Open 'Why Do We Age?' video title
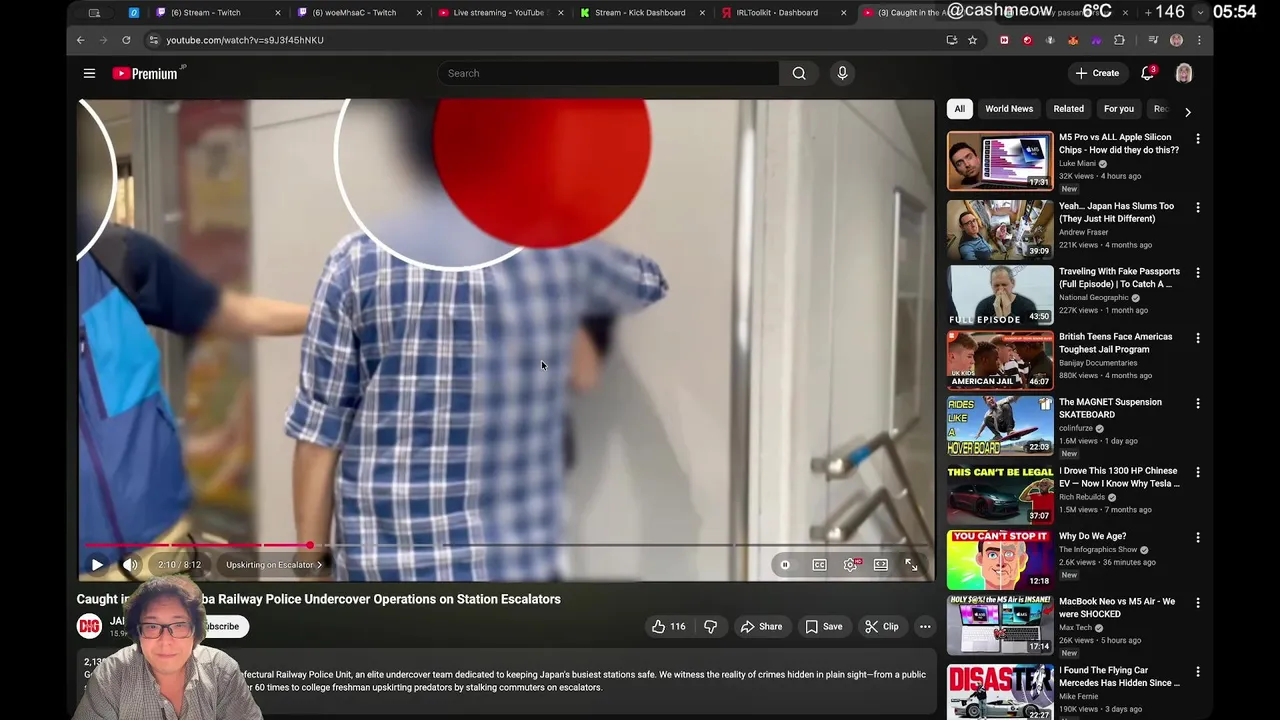Image resolution: width=1280 pixels, height=720 pixels. [1092, 536]
